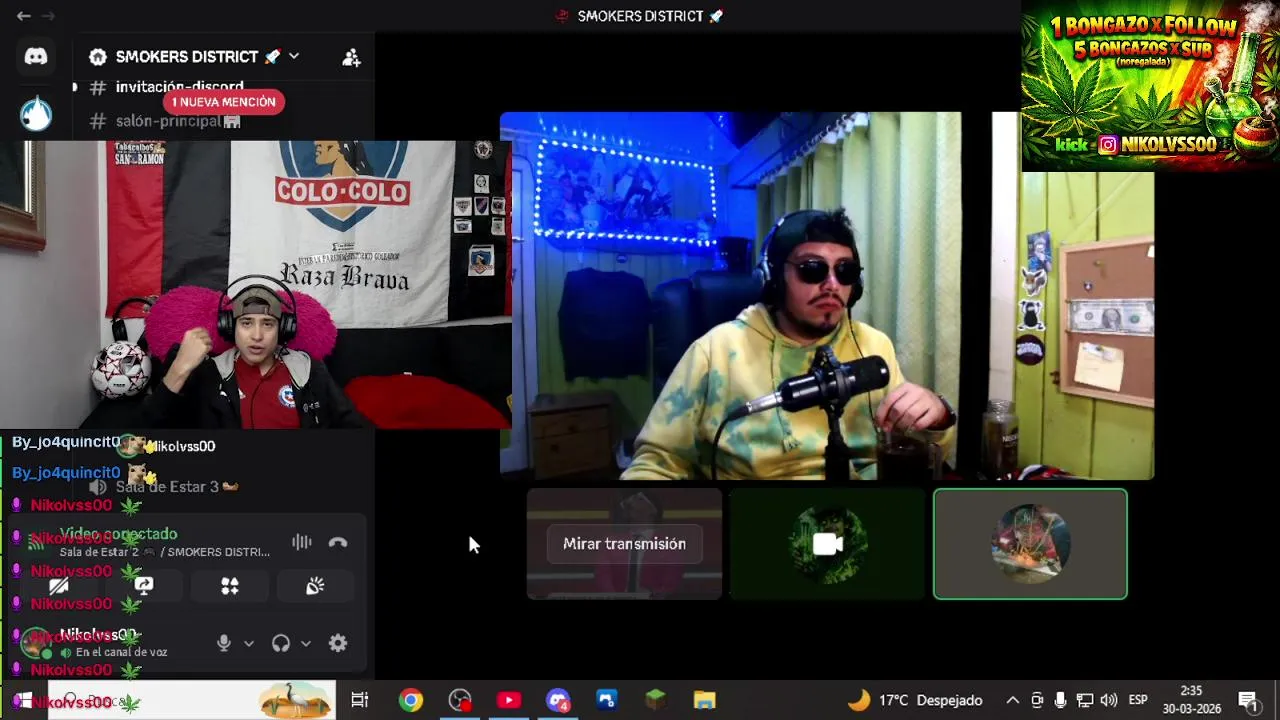Go forward with the right arrow
1280x720 pixels.
(x=47, y=16)
